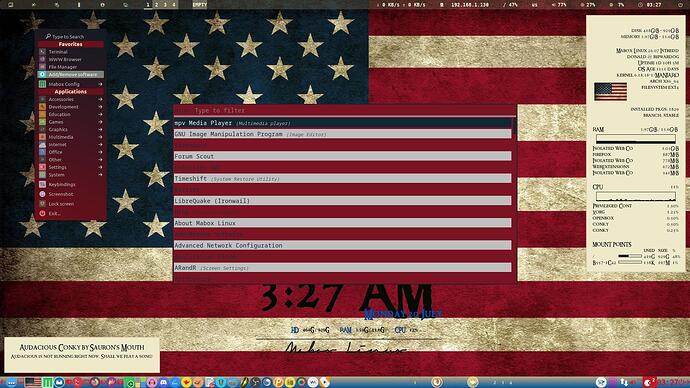Screen dimensions: 690x388
Task: Open File Manager from the Favorites menu
Action: 70,67
